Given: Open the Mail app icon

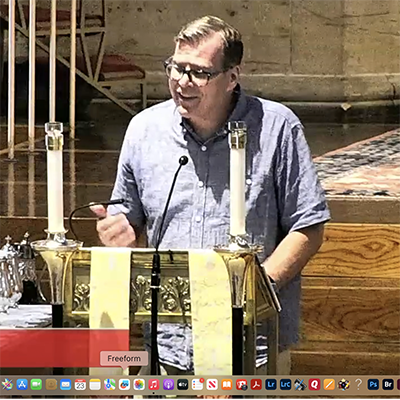Looking at the screenshot, I should click(x=66, y=384).
